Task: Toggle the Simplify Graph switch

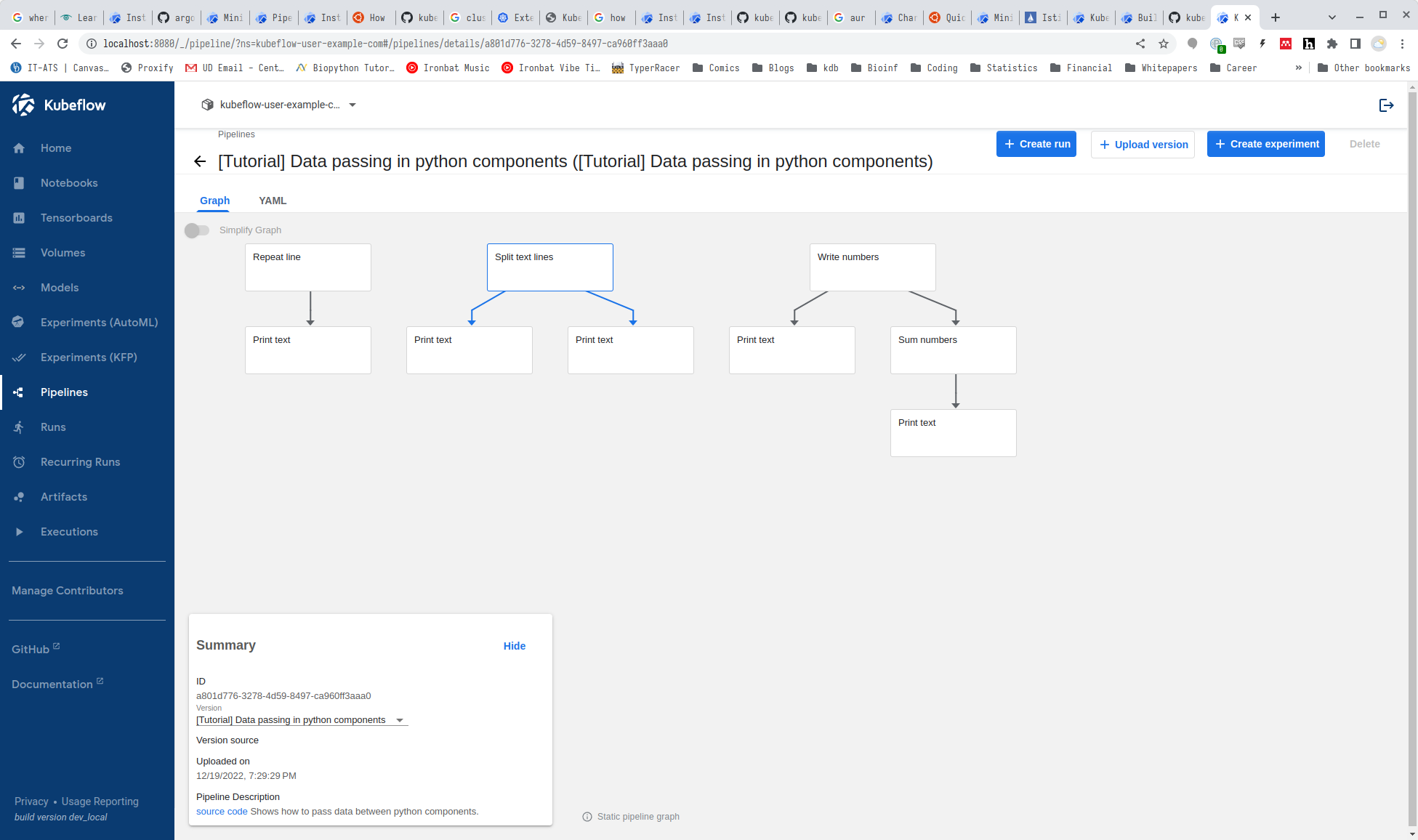Action: [196, 230]
